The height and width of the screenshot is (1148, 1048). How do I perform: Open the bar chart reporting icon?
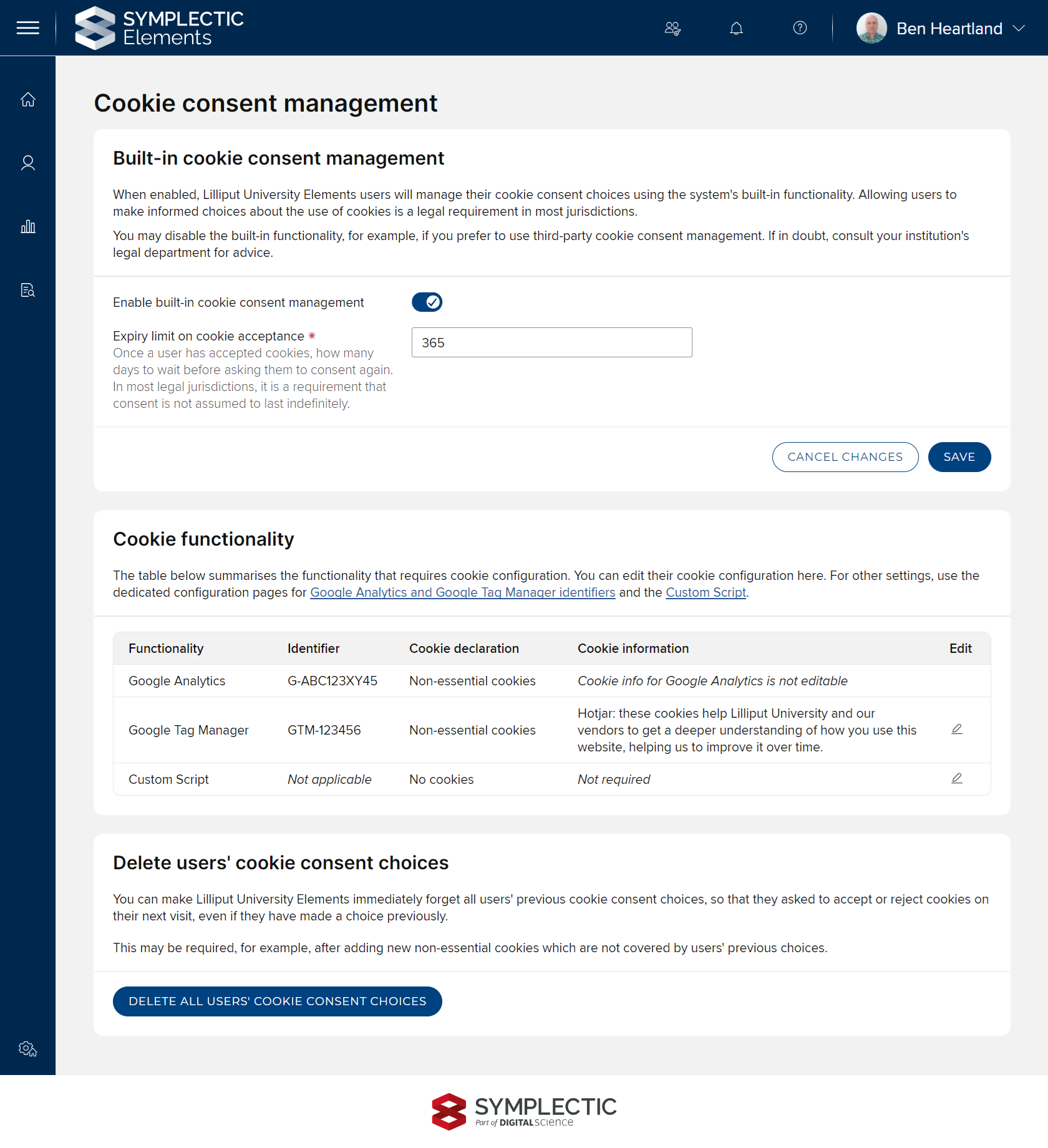coord(27,227)
